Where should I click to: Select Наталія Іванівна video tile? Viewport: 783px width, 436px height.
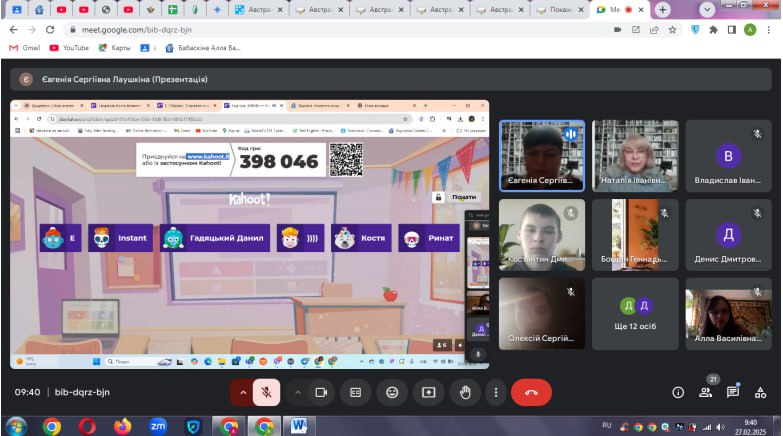point(635,156)
